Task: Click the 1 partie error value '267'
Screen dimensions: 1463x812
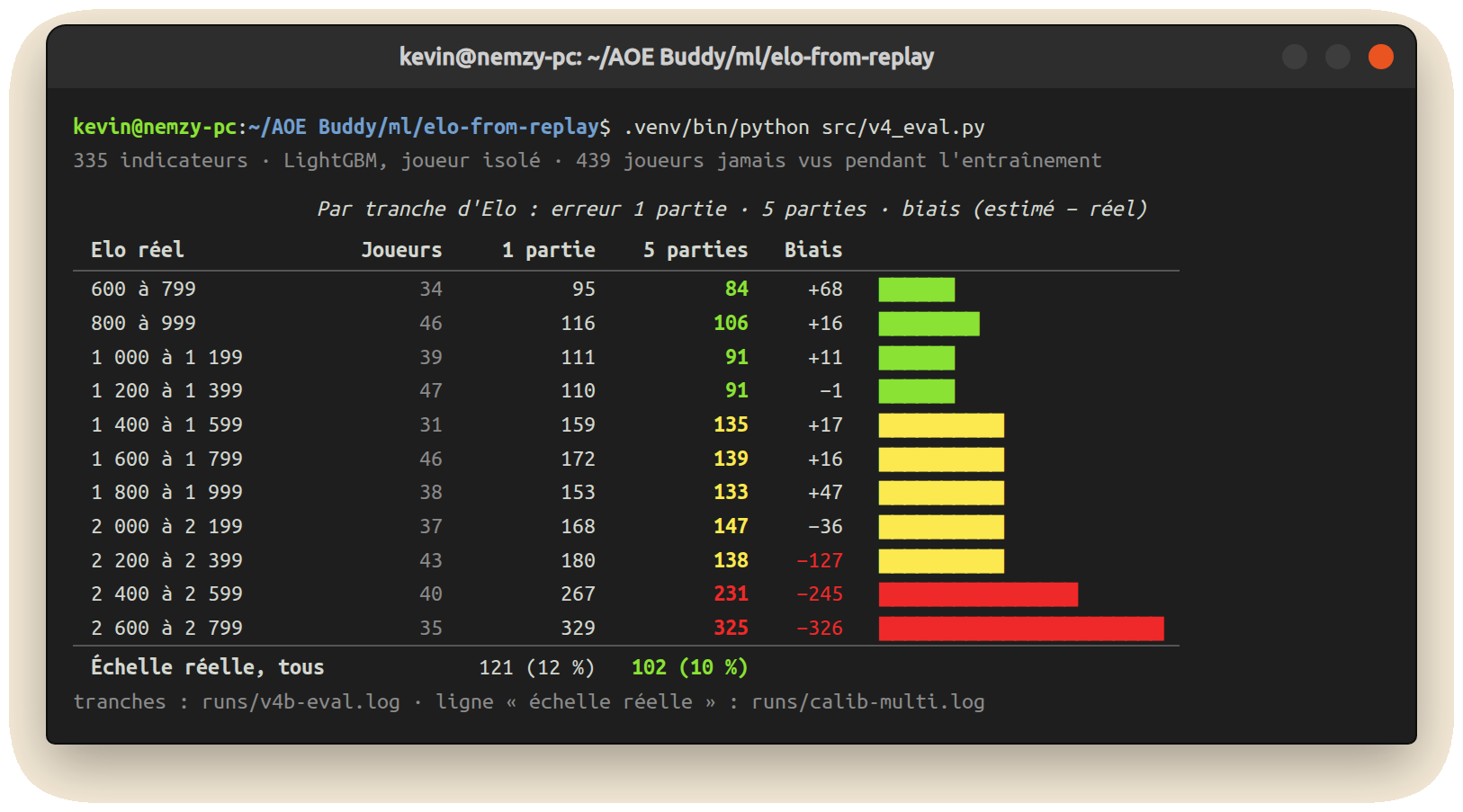Action: coord(578,593)
